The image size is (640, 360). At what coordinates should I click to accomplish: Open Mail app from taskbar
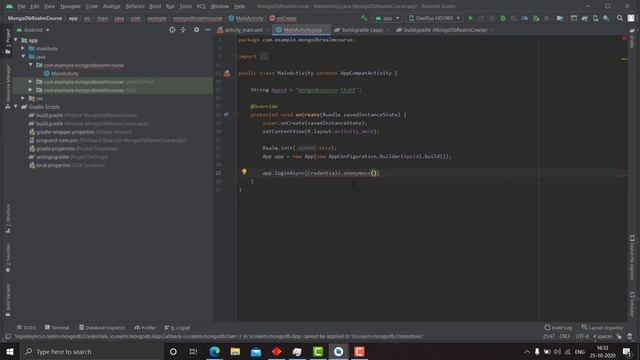(256, 351)
